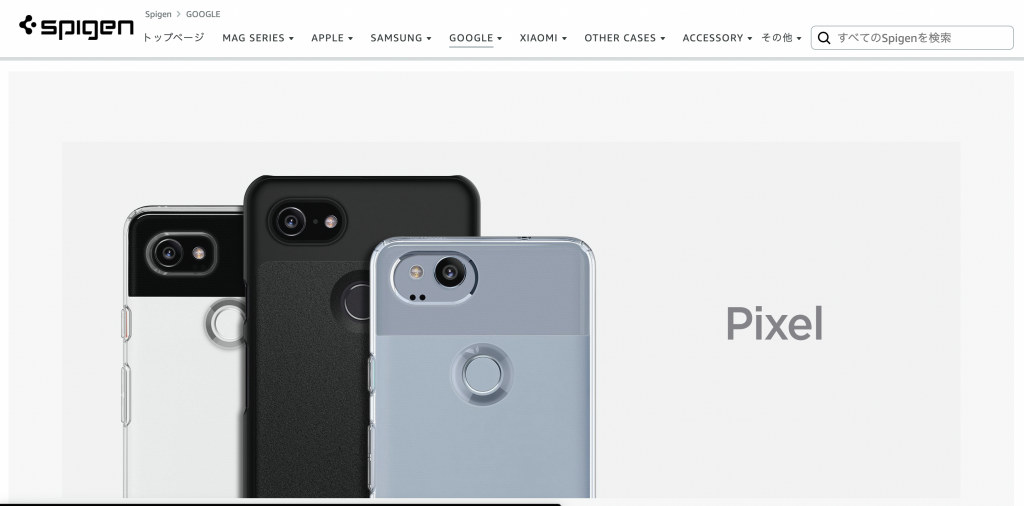Go to トップページ
1024x506 pixels.
click(174, 38)
